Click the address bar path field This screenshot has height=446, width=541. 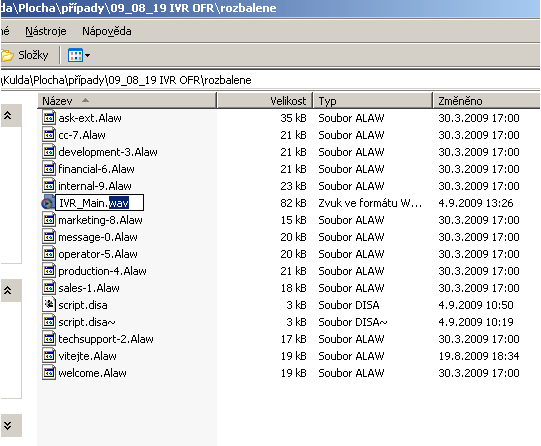pyautogui.click(x=270, y=80)
